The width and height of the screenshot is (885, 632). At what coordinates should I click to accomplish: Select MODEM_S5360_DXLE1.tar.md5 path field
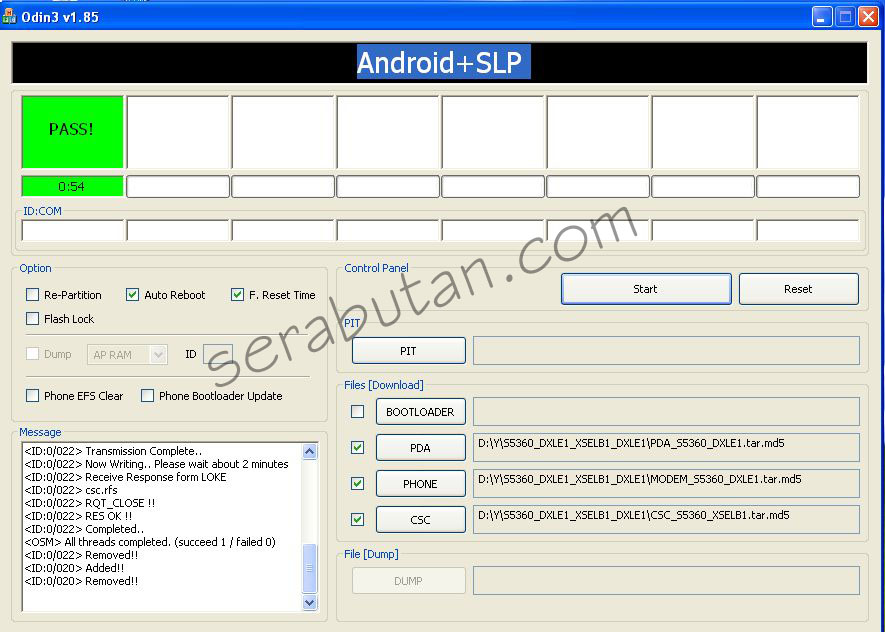click(x=666, y=484)
